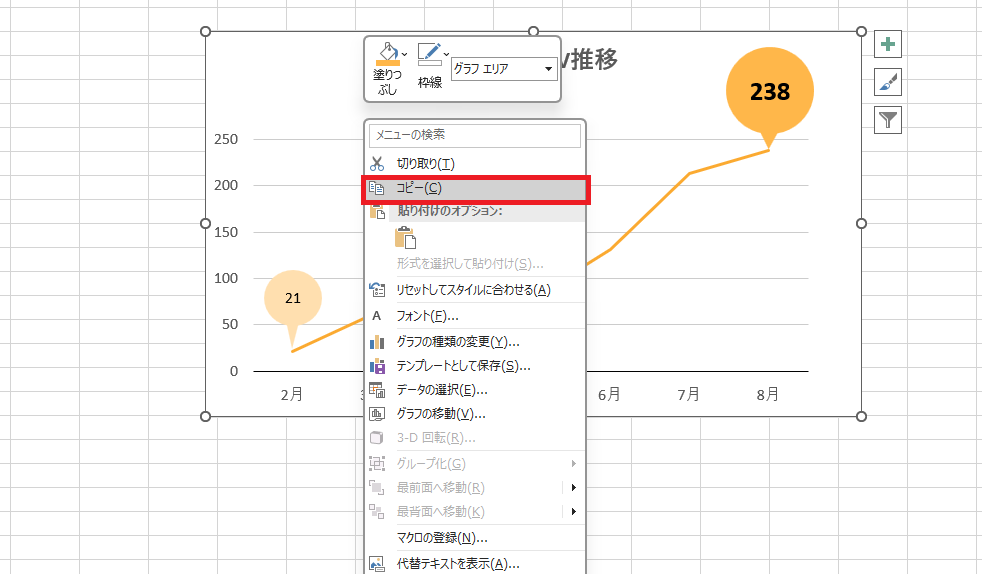Viewport: 982px width, 574px height.
Task: Click the clipboard paste option icon
Action: pyautogui.click(x=405, y=237)
